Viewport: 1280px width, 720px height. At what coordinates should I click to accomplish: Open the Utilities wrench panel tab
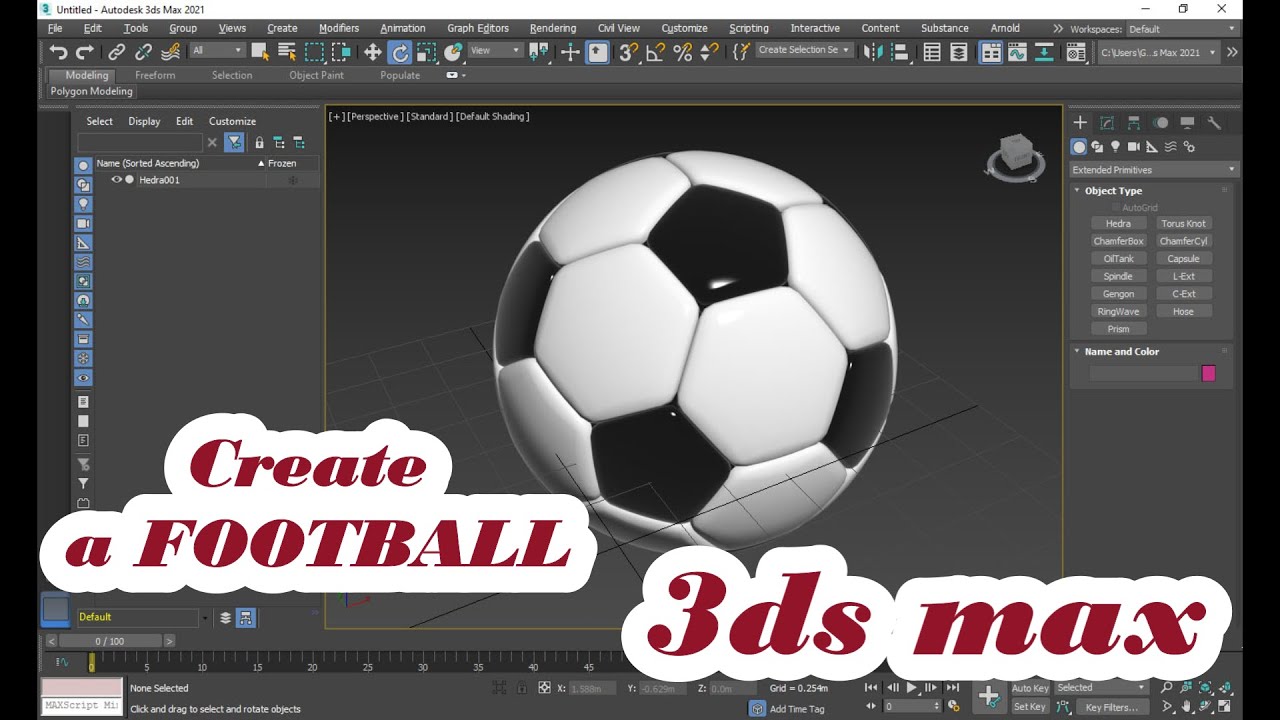pyautogui.click(x=1214, y=123)
